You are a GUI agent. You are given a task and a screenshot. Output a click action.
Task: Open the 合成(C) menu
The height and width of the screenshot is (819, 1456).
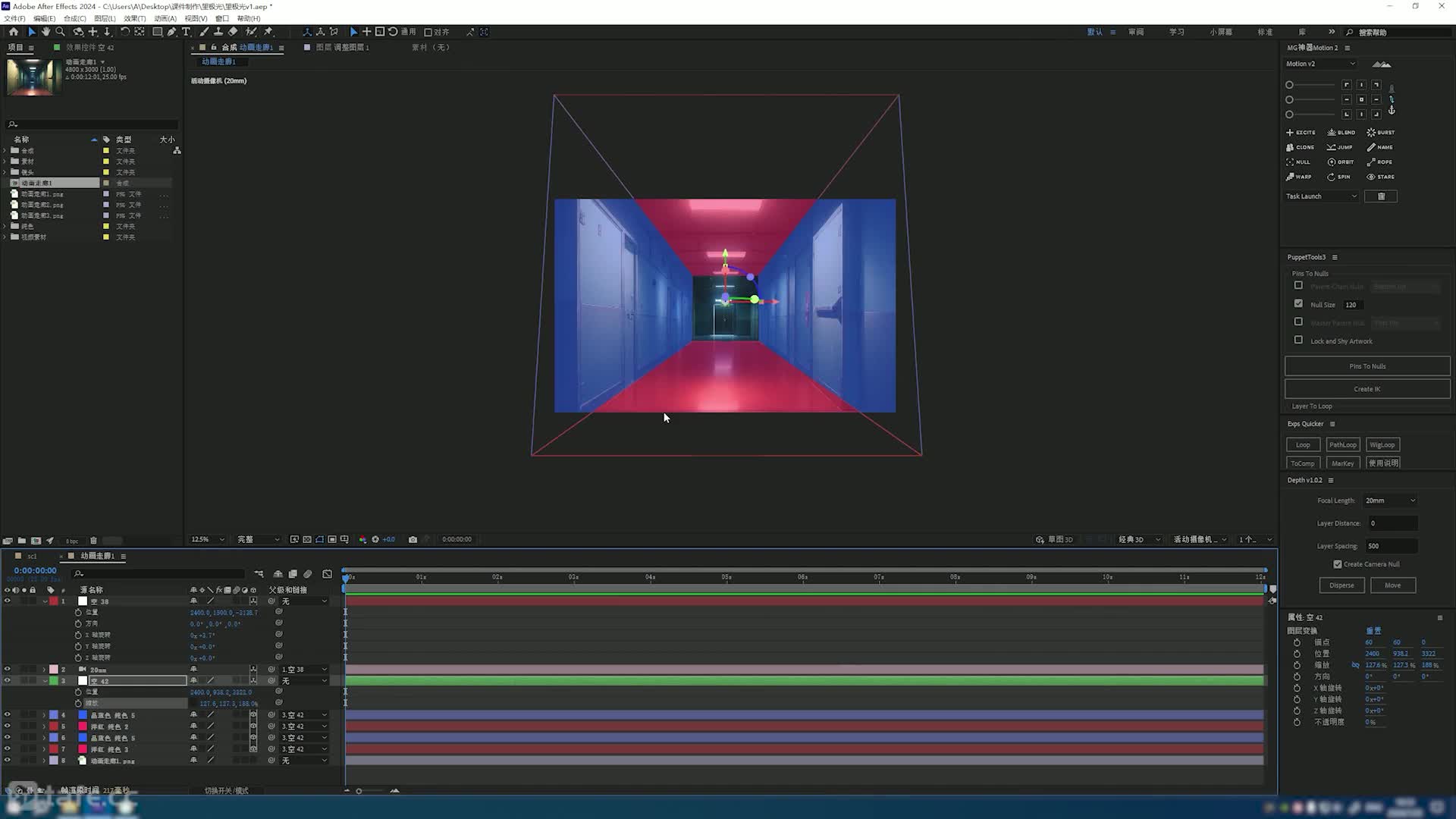pyautogui.click(x=74, y=18)
